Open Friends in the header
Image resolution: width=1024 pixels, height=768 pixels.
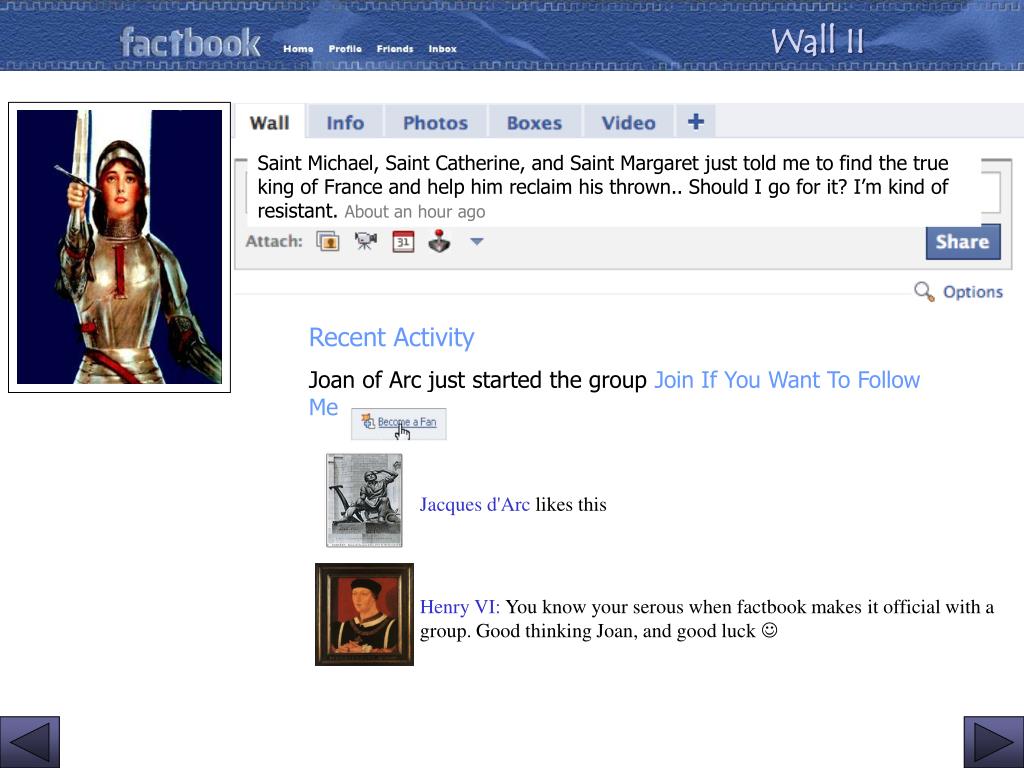395,49
